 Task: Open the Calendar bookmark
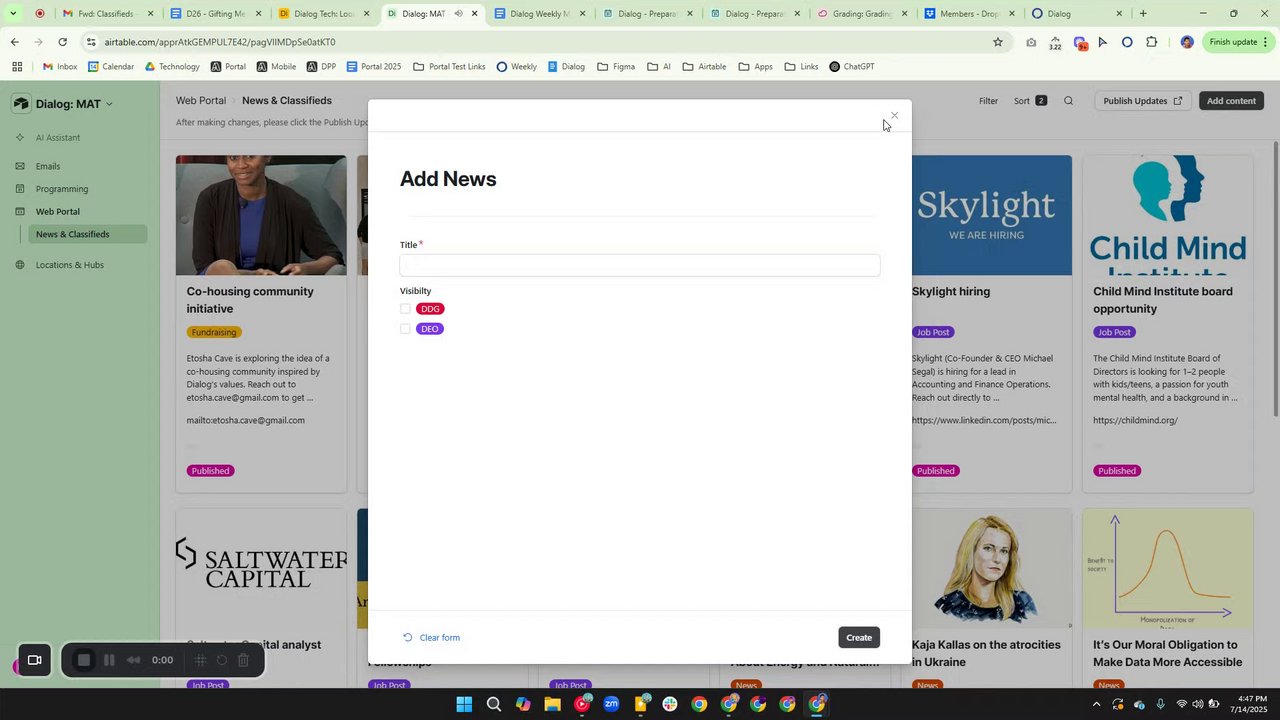pyautogui.click(x=110, y=67)
